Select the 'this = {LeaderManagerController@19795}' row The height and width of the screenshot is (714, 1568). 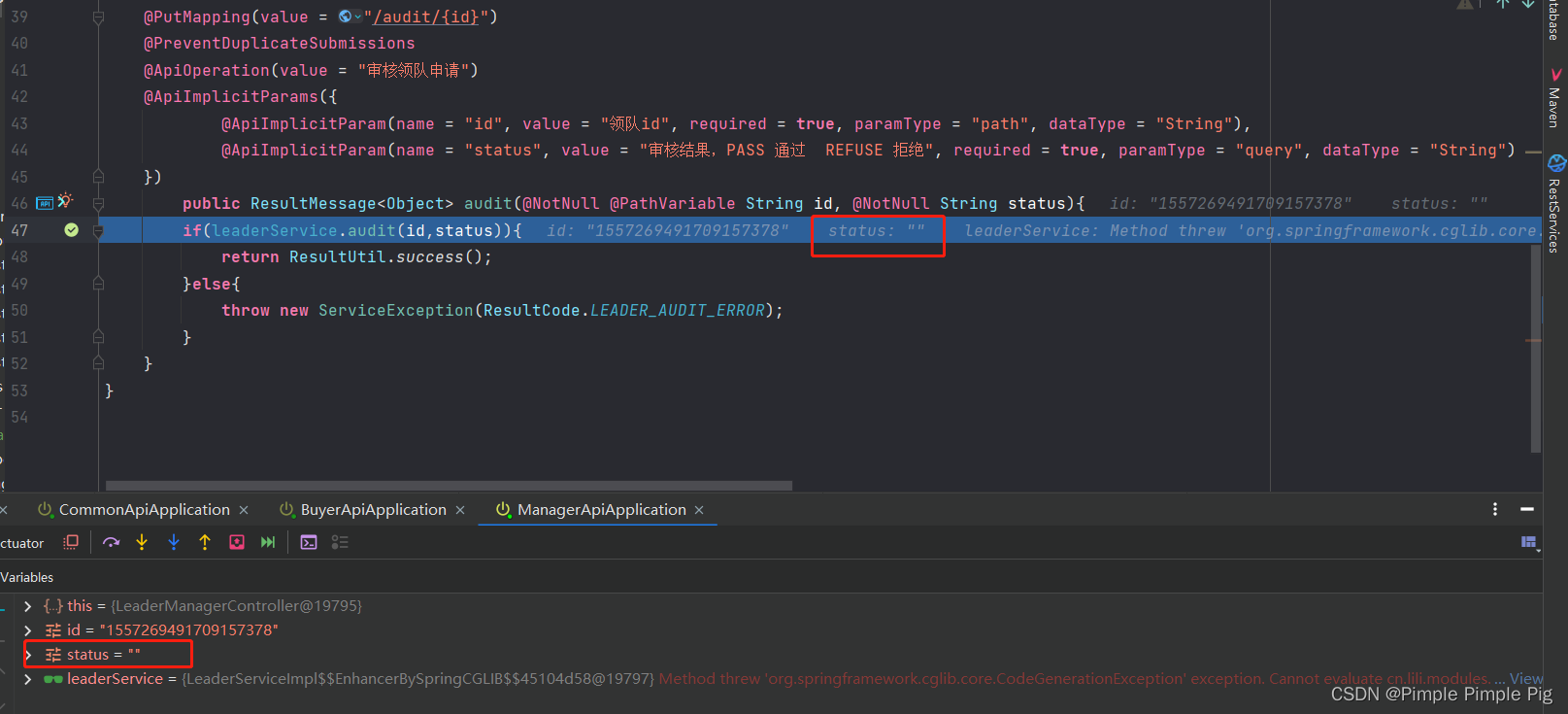771,606
